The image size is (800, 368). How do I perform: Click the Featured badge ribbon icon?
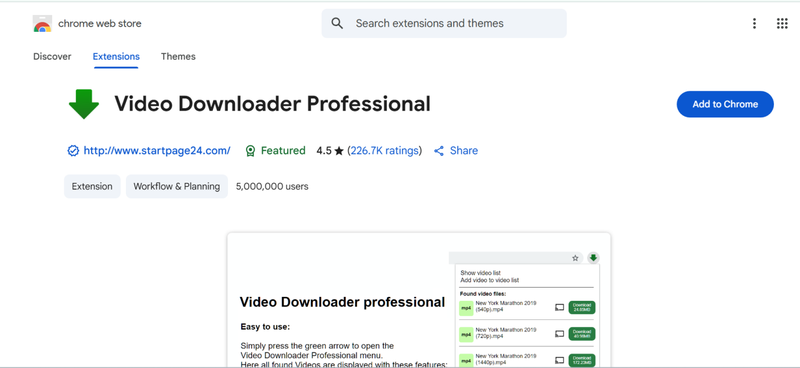coord(250,151)
